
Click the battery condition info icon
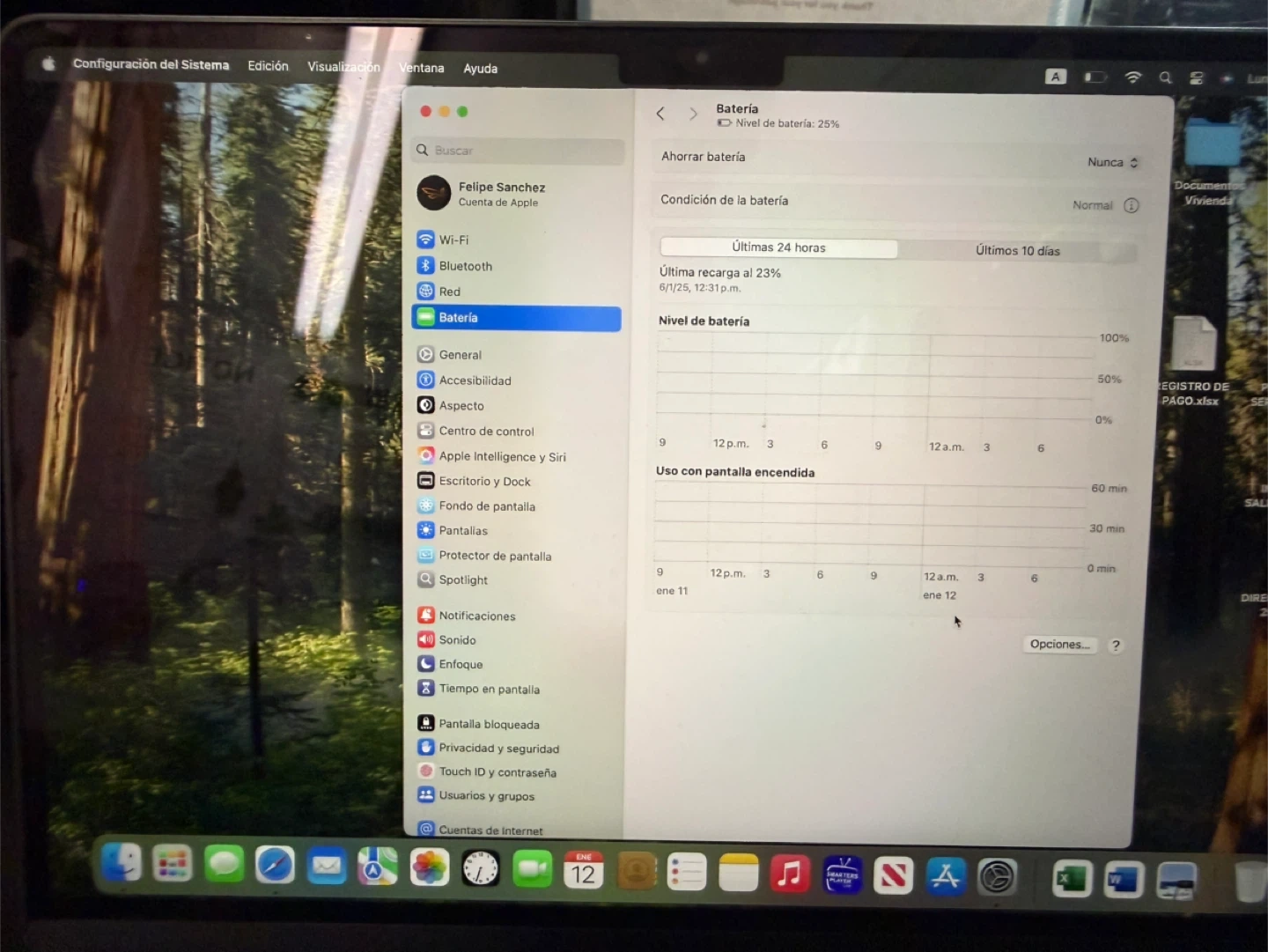tap(1132, 205)
